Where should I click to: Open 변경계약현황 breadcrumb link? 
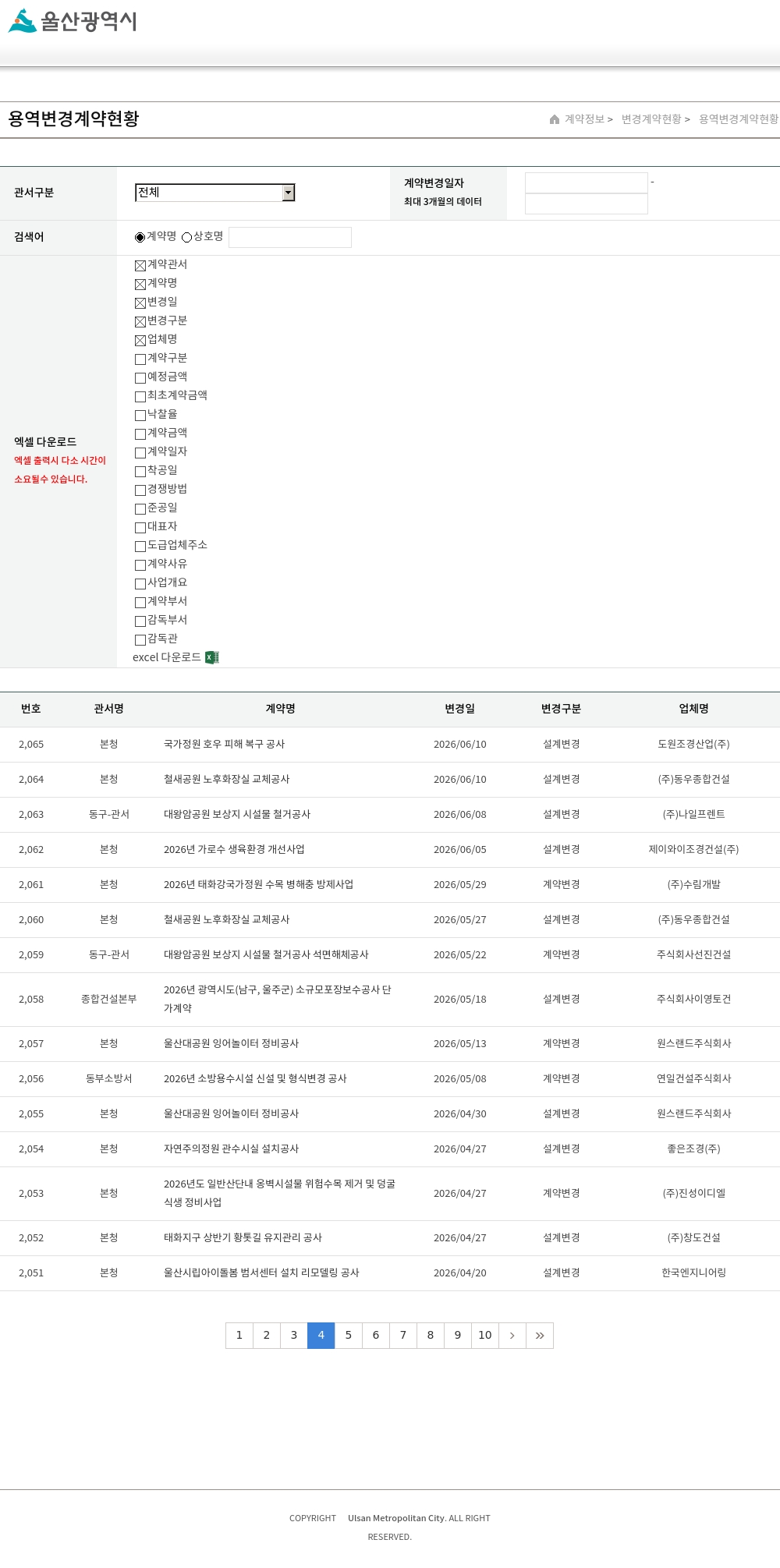(651, 119)
